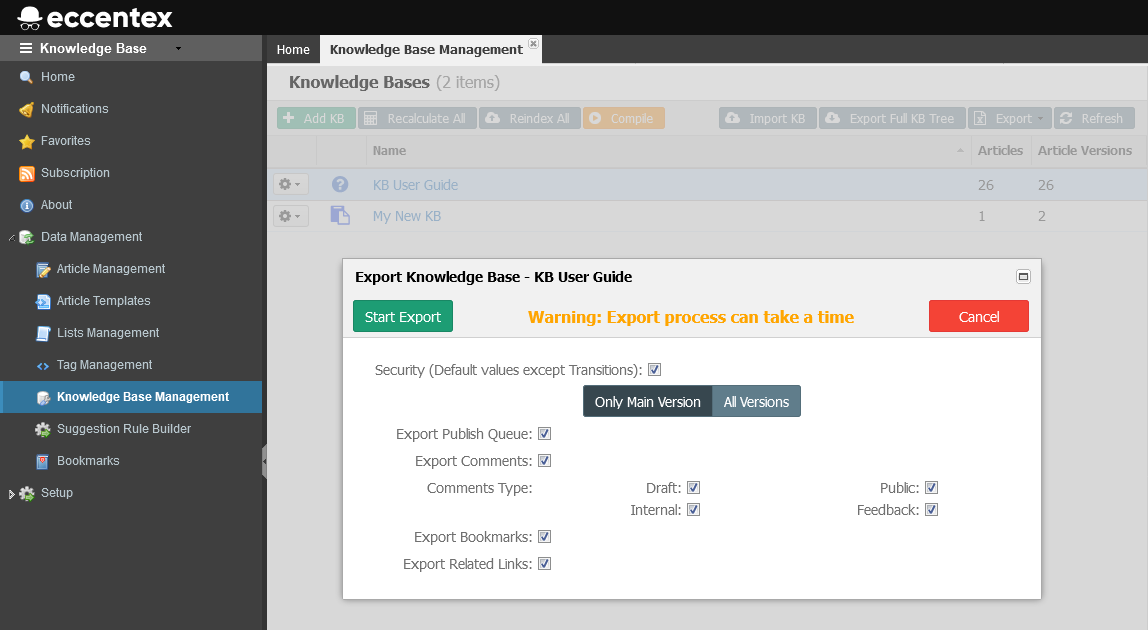Click the Favorites star icon

click(26, 141)
